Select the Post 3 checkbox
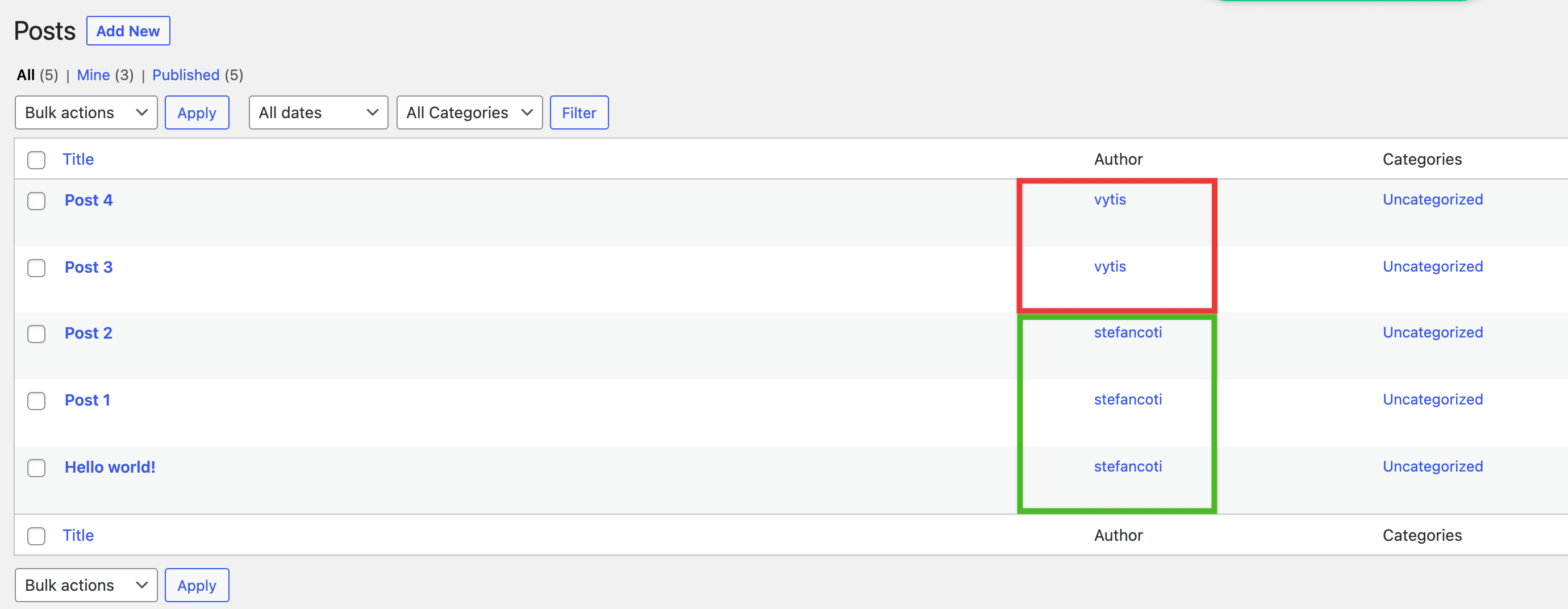This screenshot has width=1568, height=609. click(x=36, y=268)
